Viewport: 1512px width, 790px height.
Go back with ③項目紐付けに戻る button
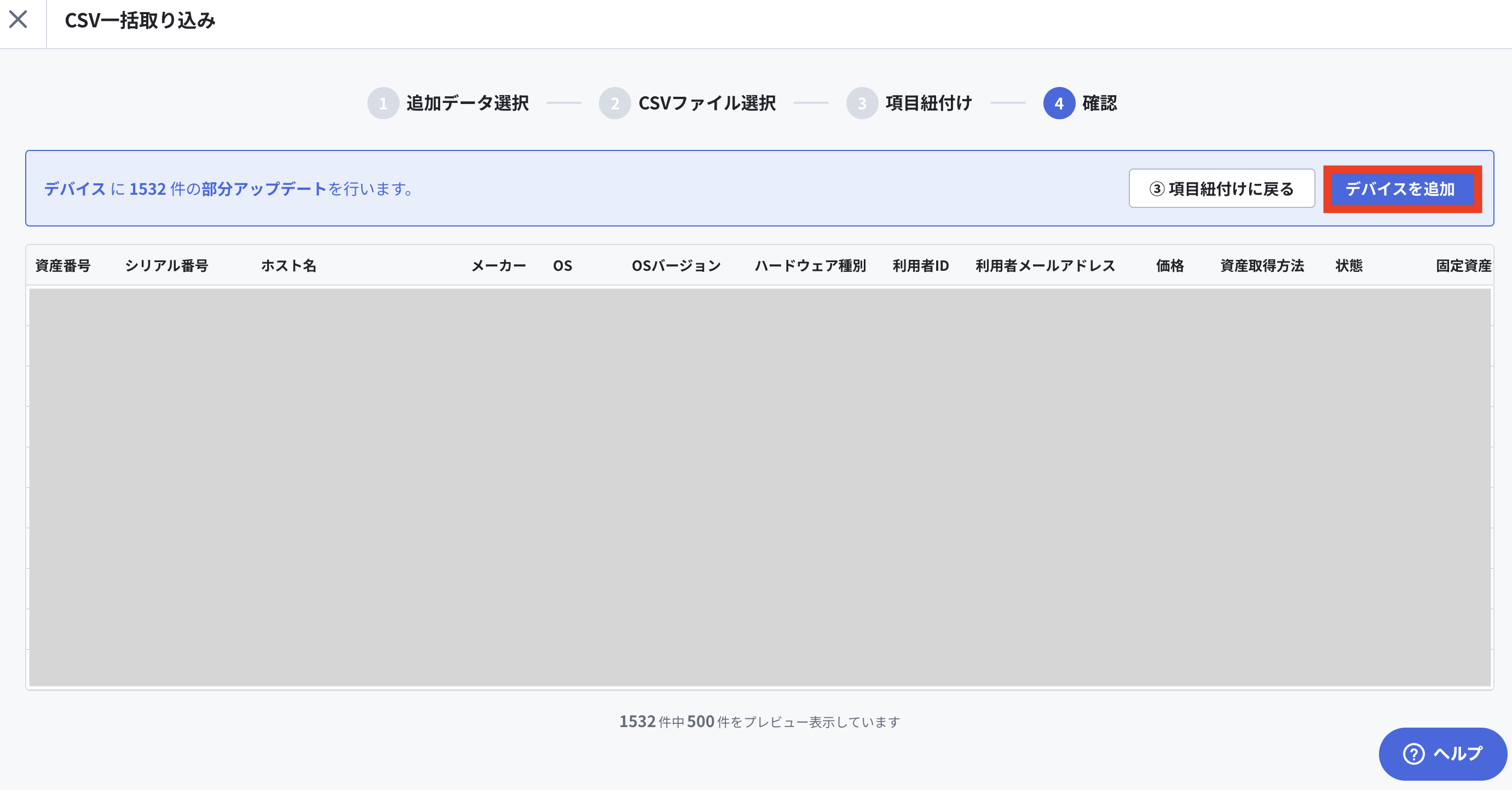point(1221,189)
